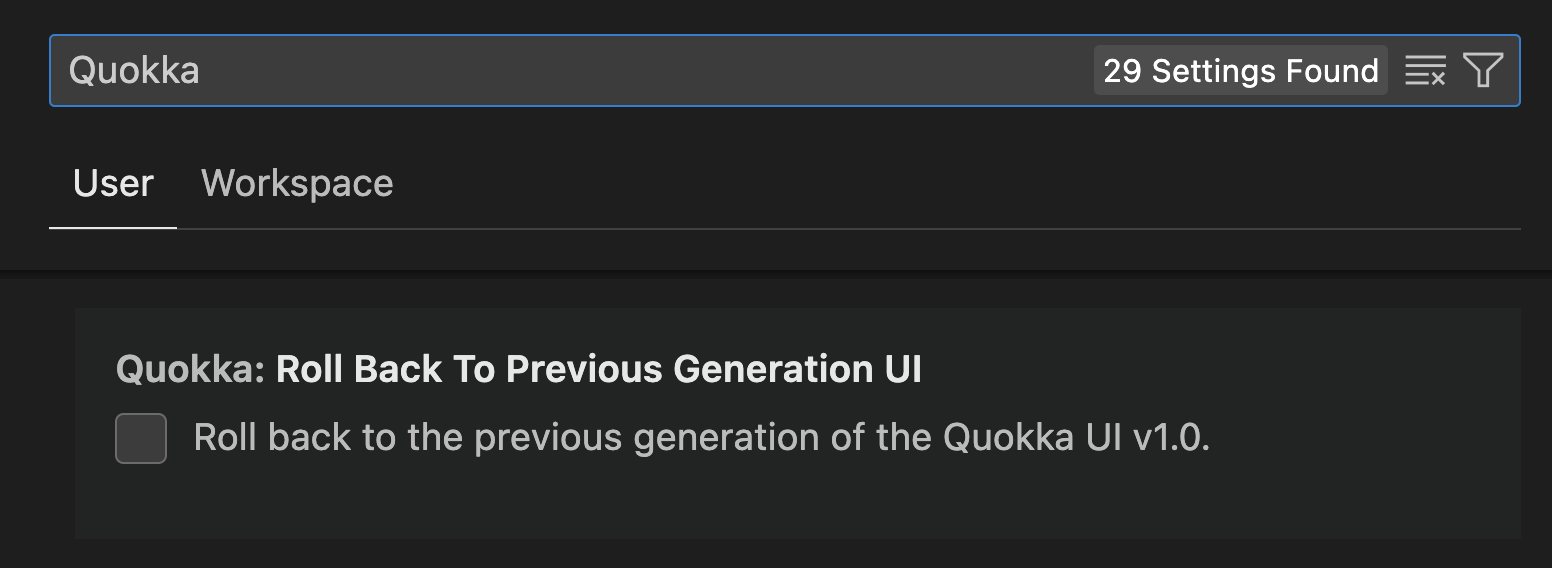The image size is (1552, 568).
Task: Open the settings filter funnel icon
Action: [1483, 71]
